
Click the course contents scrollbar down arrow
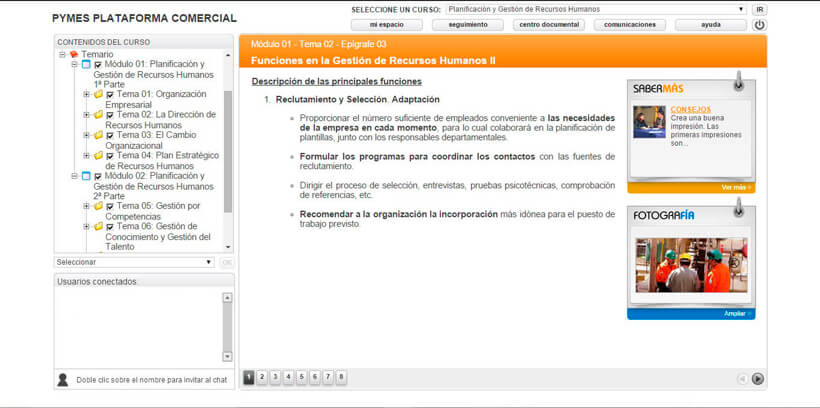point(227,246)
